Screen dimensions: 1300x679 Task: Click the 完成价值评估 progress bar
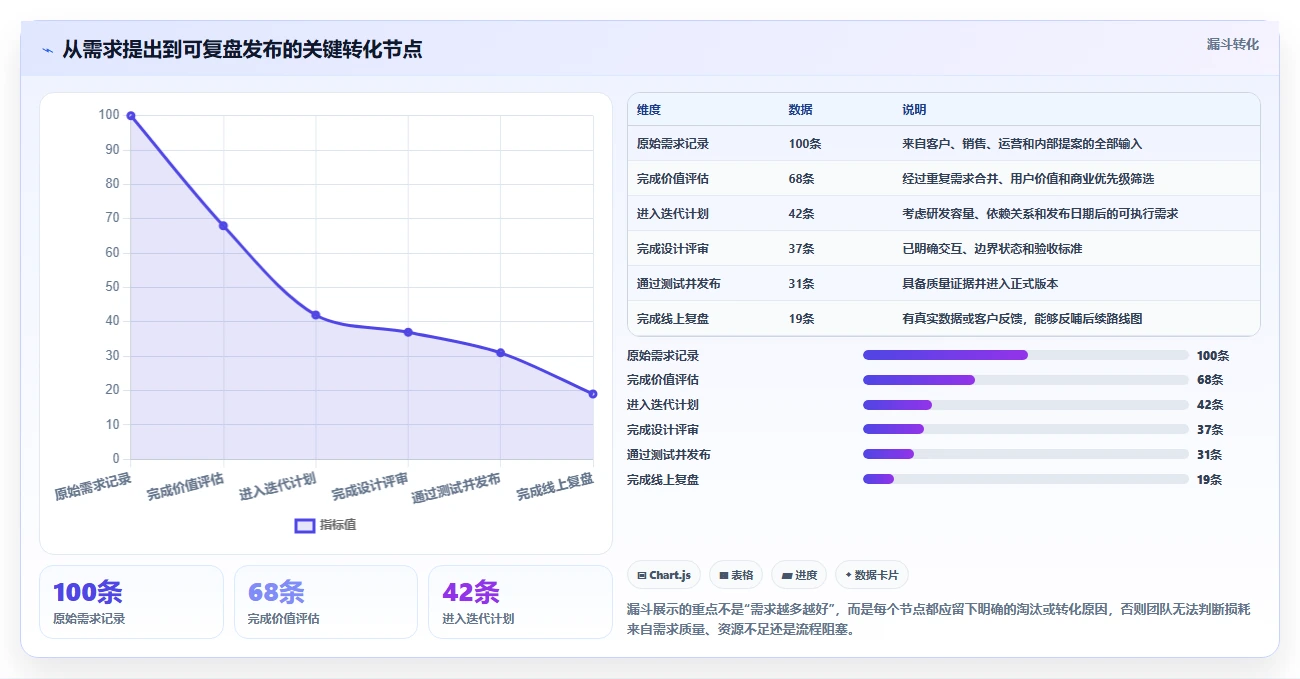point(1026,380)
